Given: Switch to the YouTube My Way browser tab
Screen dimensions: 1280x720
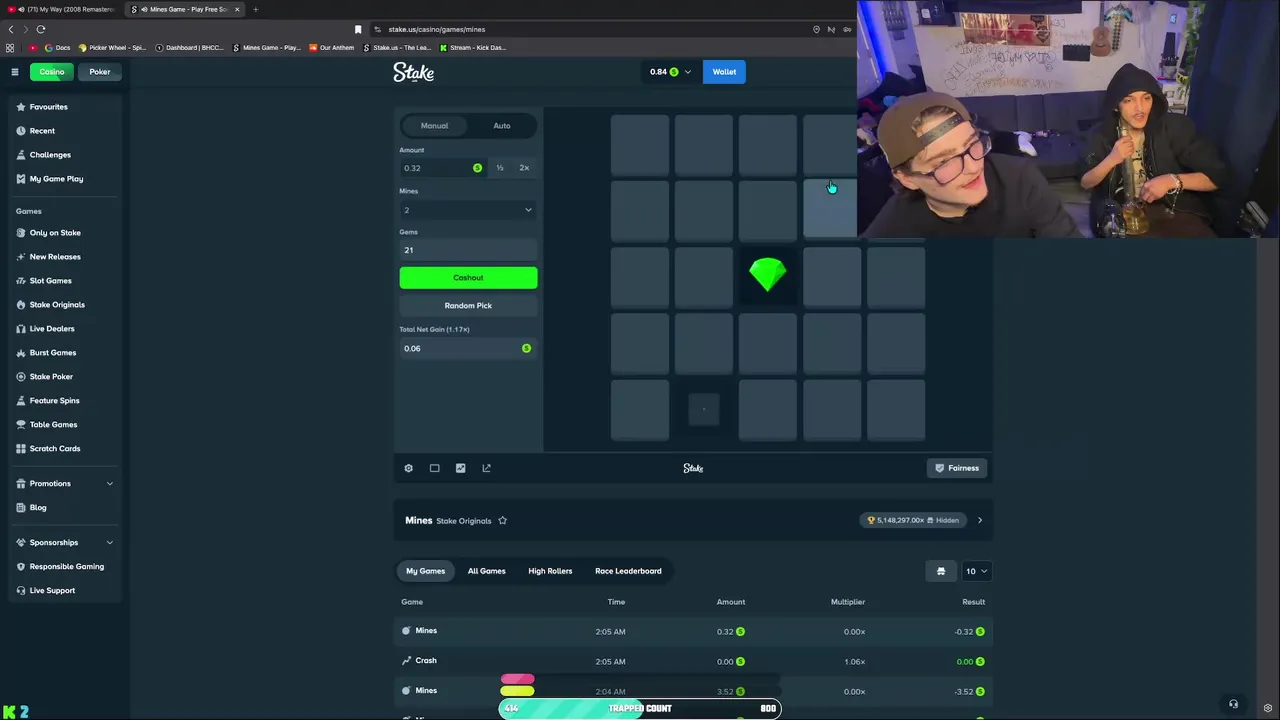Looking at the screenshot, I should pos(62,9).
